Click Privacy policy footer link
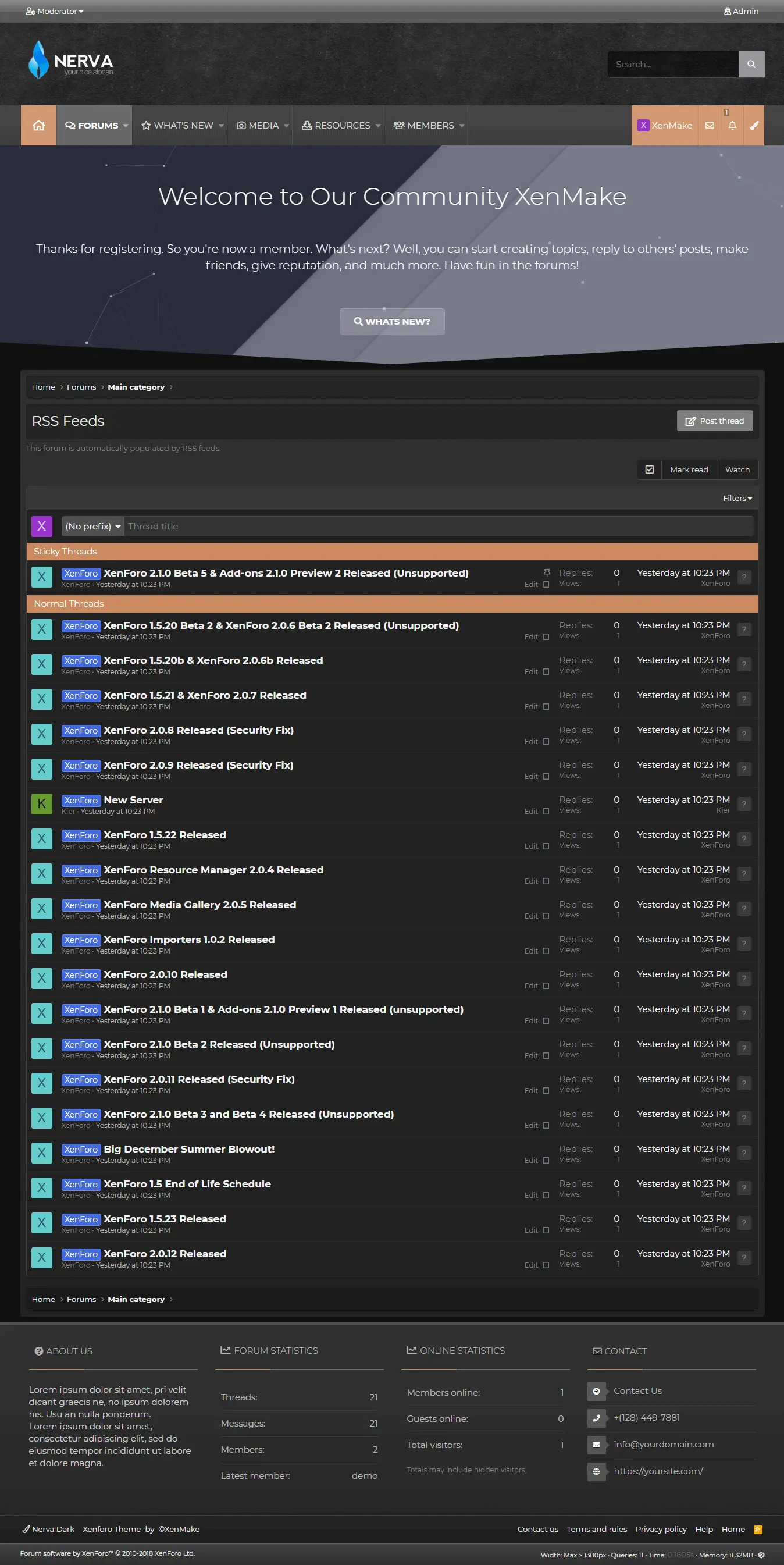 pyautogui.click(x=661, y=1529)
